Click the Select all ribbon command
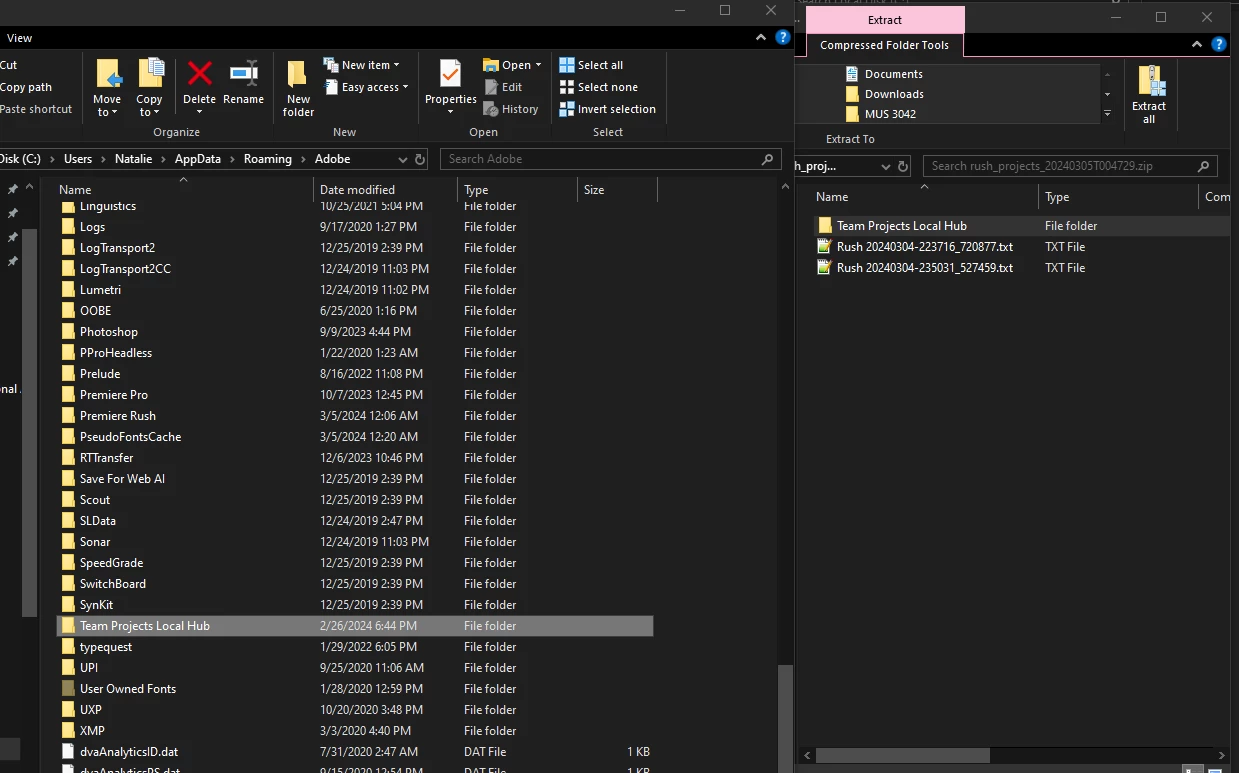 coord(591,65)
